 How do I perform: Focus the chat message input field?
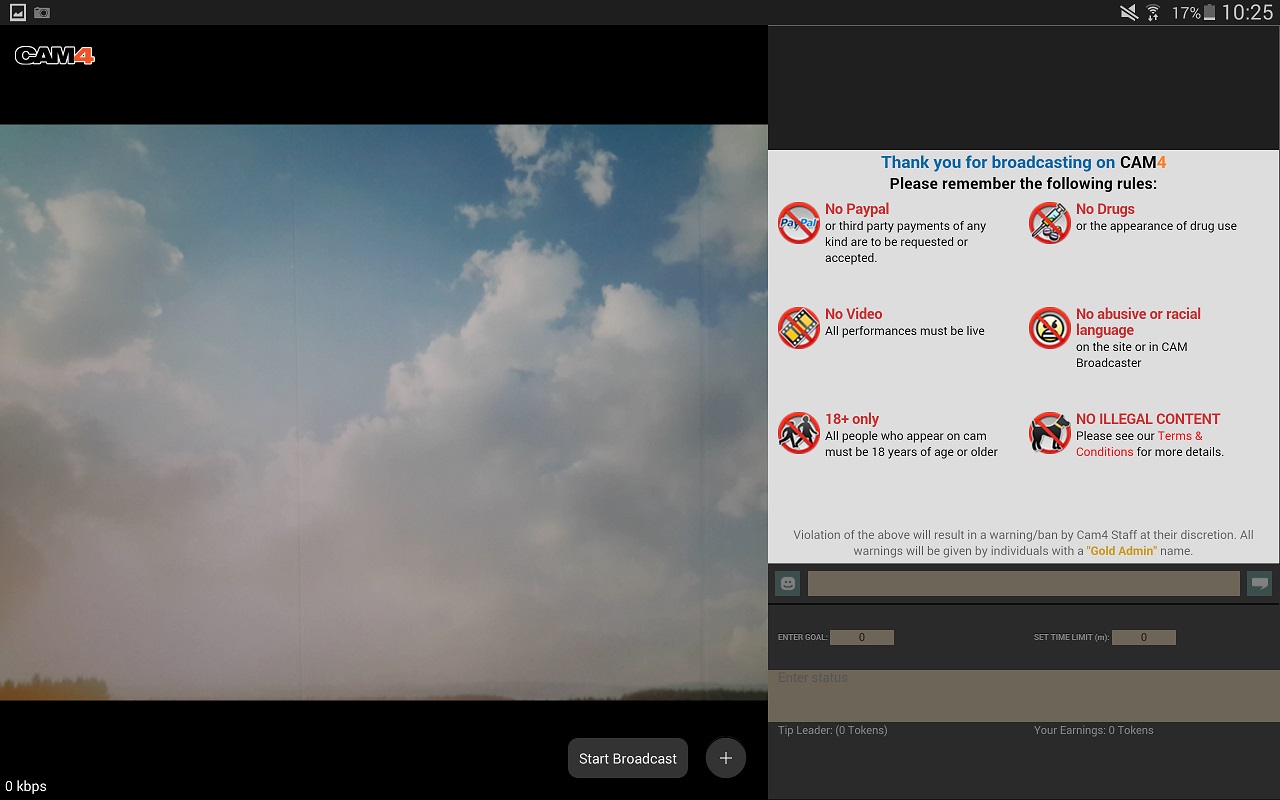point(1023,583)
